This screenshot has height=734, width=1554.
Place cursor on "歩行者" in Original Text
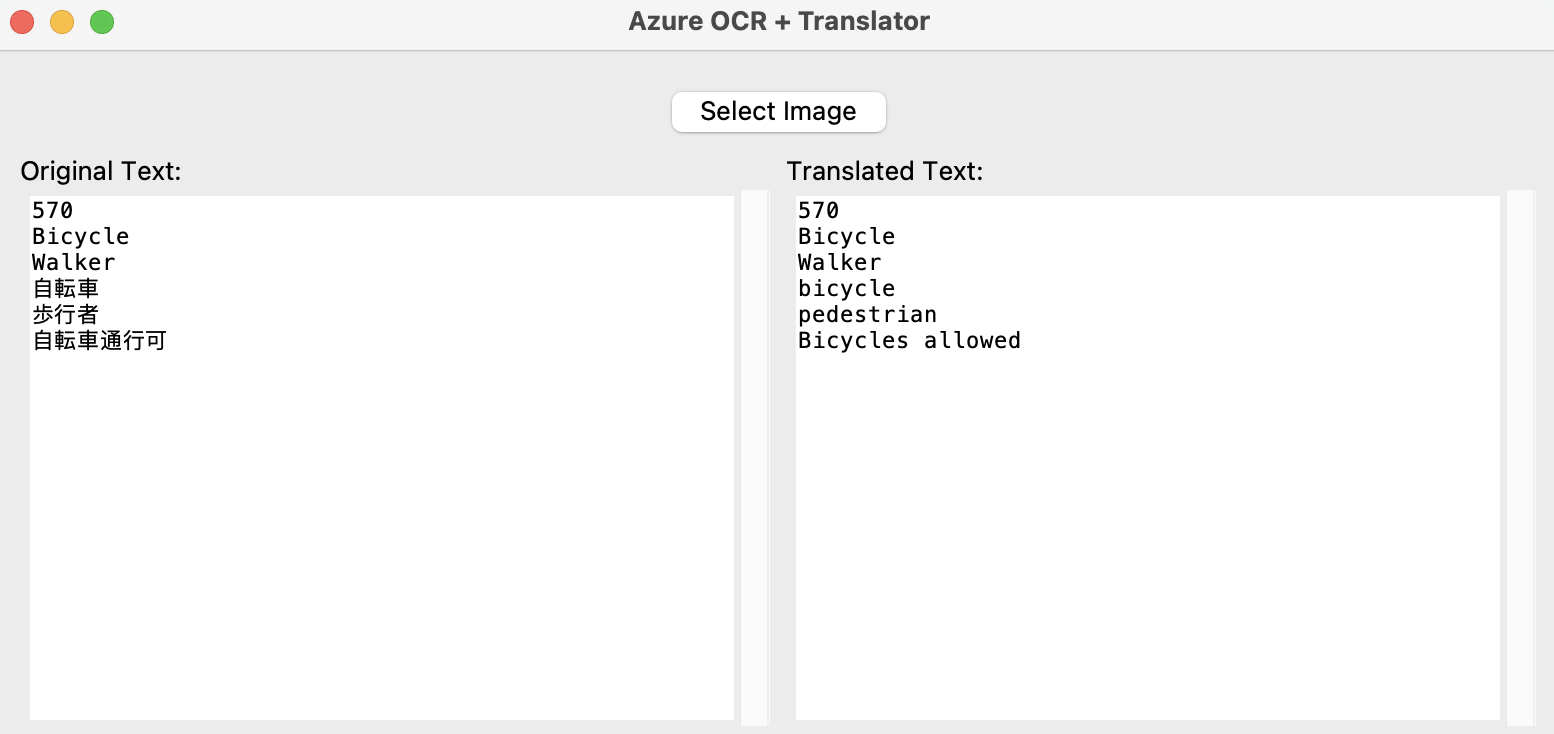click(65, 315)
